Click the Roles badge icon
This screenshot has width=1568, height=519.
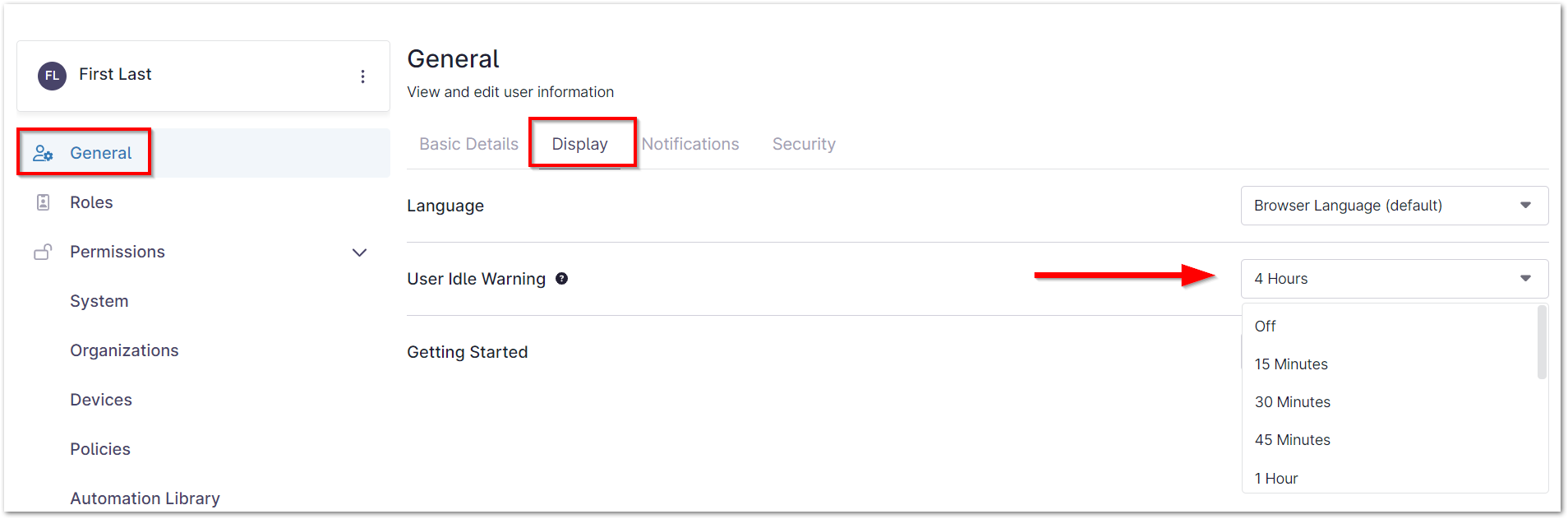point(44,202)
